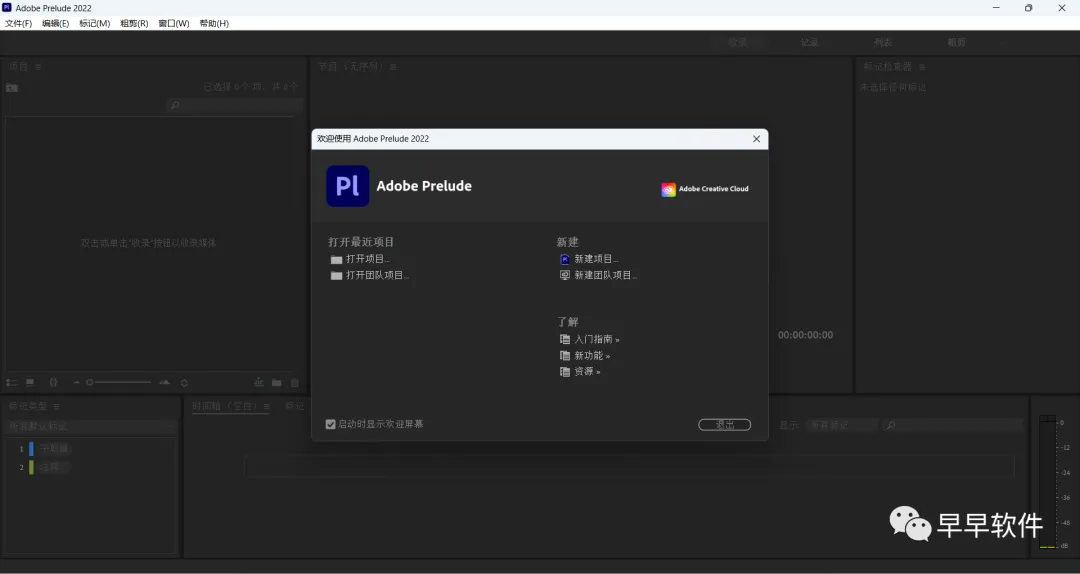1080x574 pixels.
Task: Click the zoom-out mountain icon by slider
Action: click(x=77, y=382)
